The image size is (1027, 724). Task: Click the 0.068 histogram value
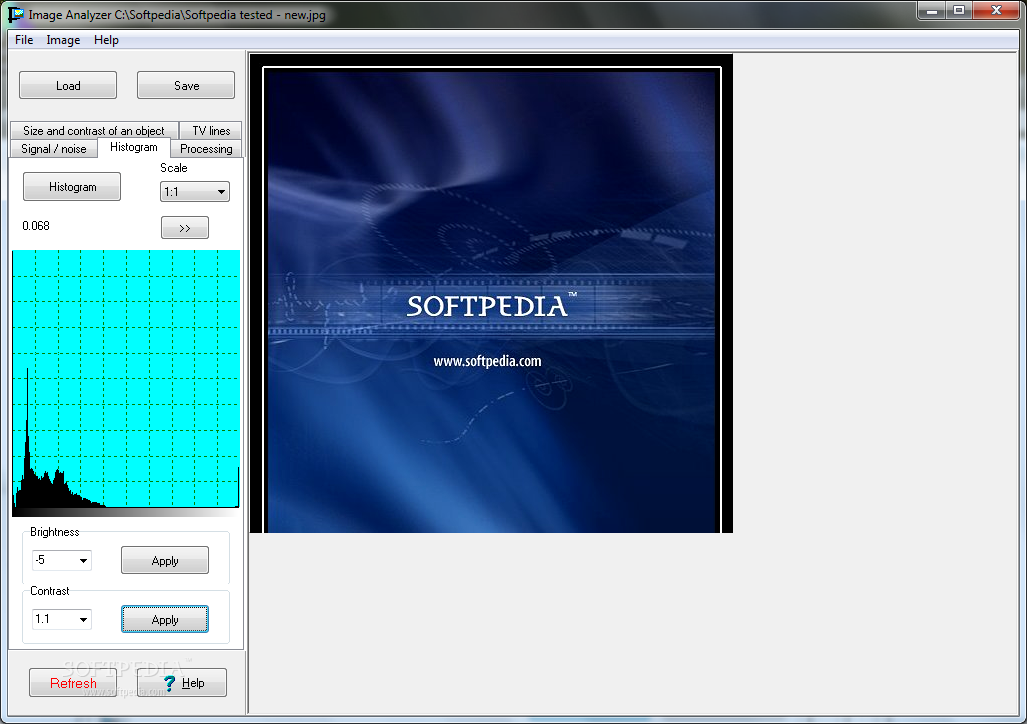tap(36, 225)
